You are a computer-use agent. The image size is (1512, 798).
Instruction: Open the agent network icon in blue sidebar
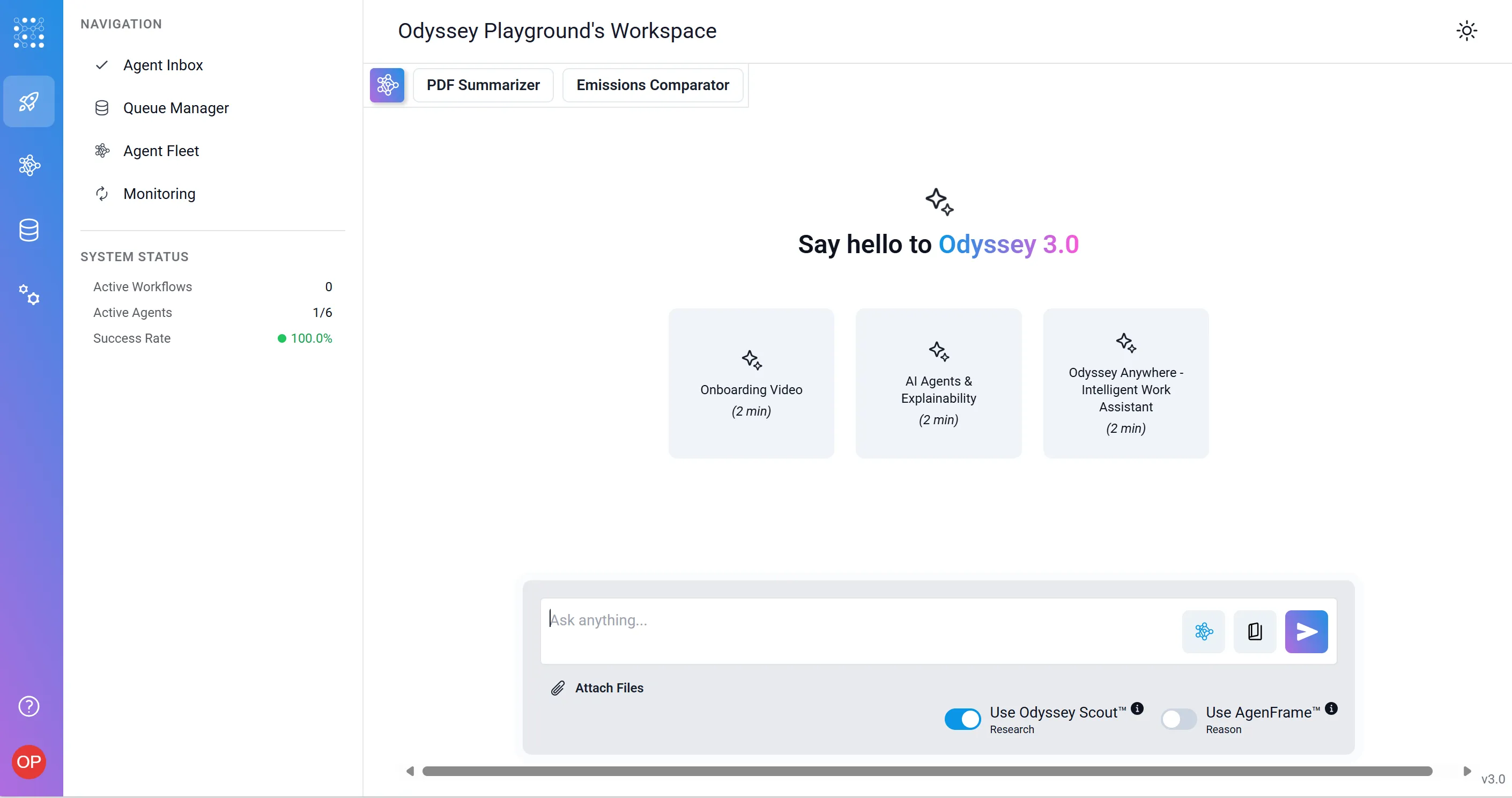point(29,165)
